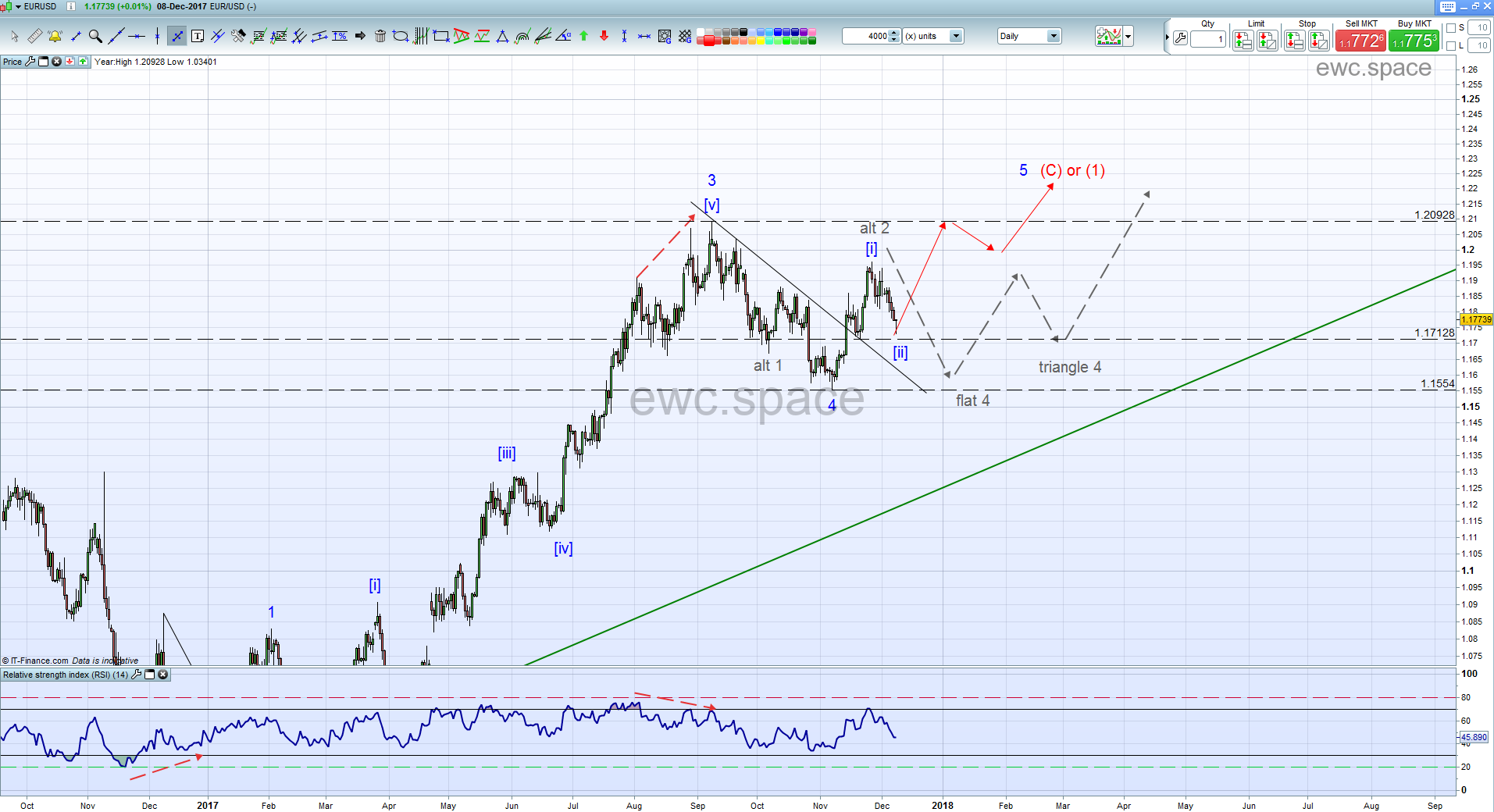Select the rectangle drawing tool
The width and height of the screenshot is (1494, 812).
pyautogui.click(x=441, y=36)
